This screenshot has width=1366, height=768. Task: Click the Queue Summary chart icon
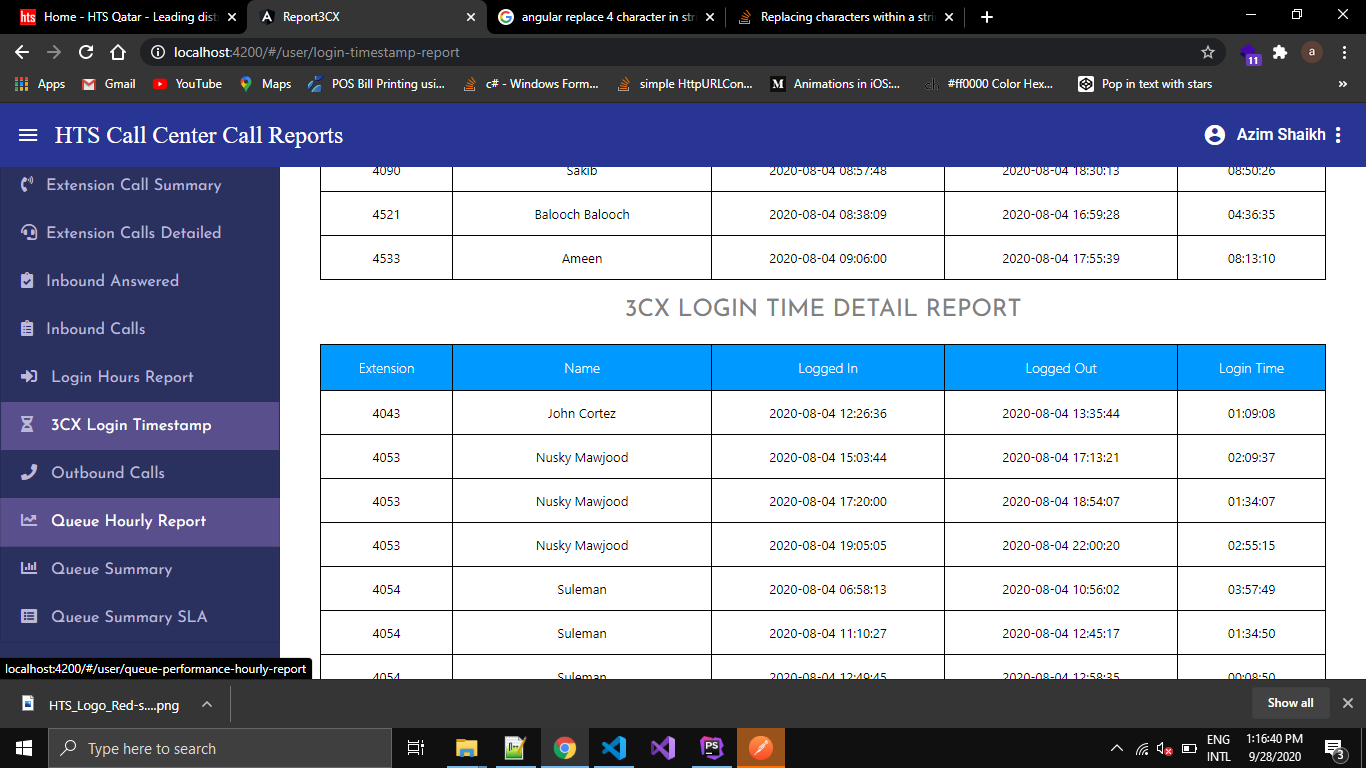[29, 569]
